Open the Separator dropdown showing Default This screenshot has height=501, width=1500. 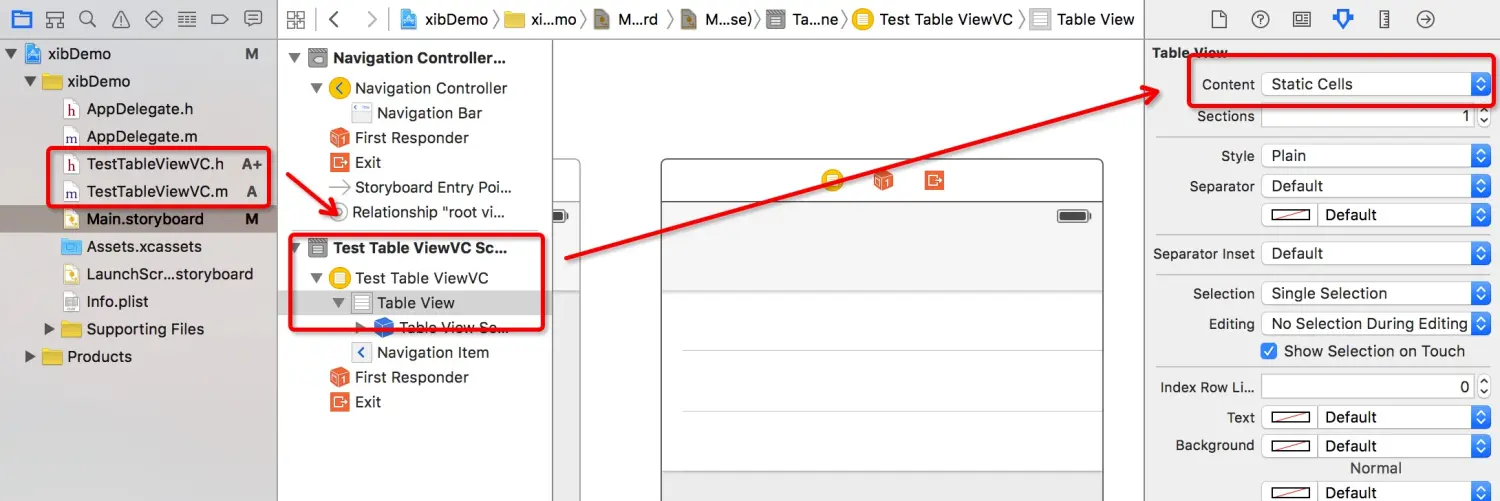tap(1376, 186)
